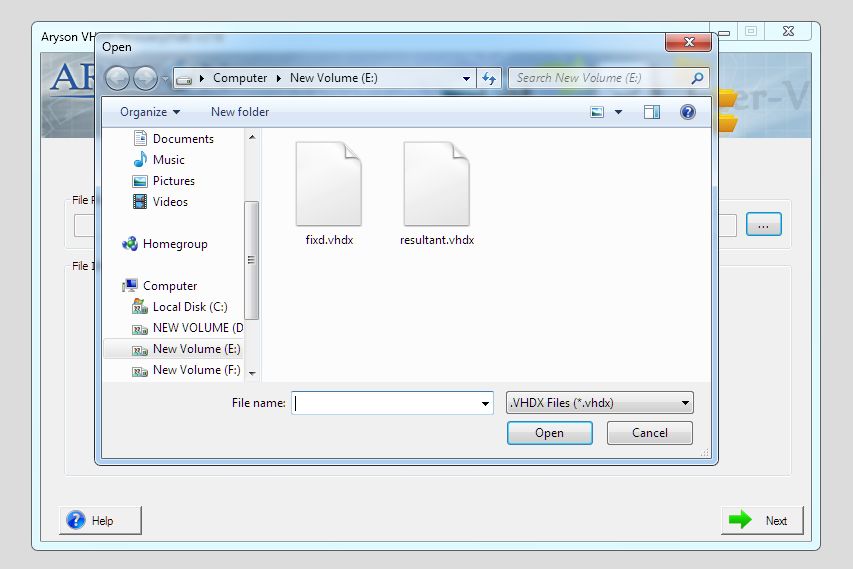The width and height of the screenshot is (853, 569).
Task: Open the Documents library
Action: (174, 139)
